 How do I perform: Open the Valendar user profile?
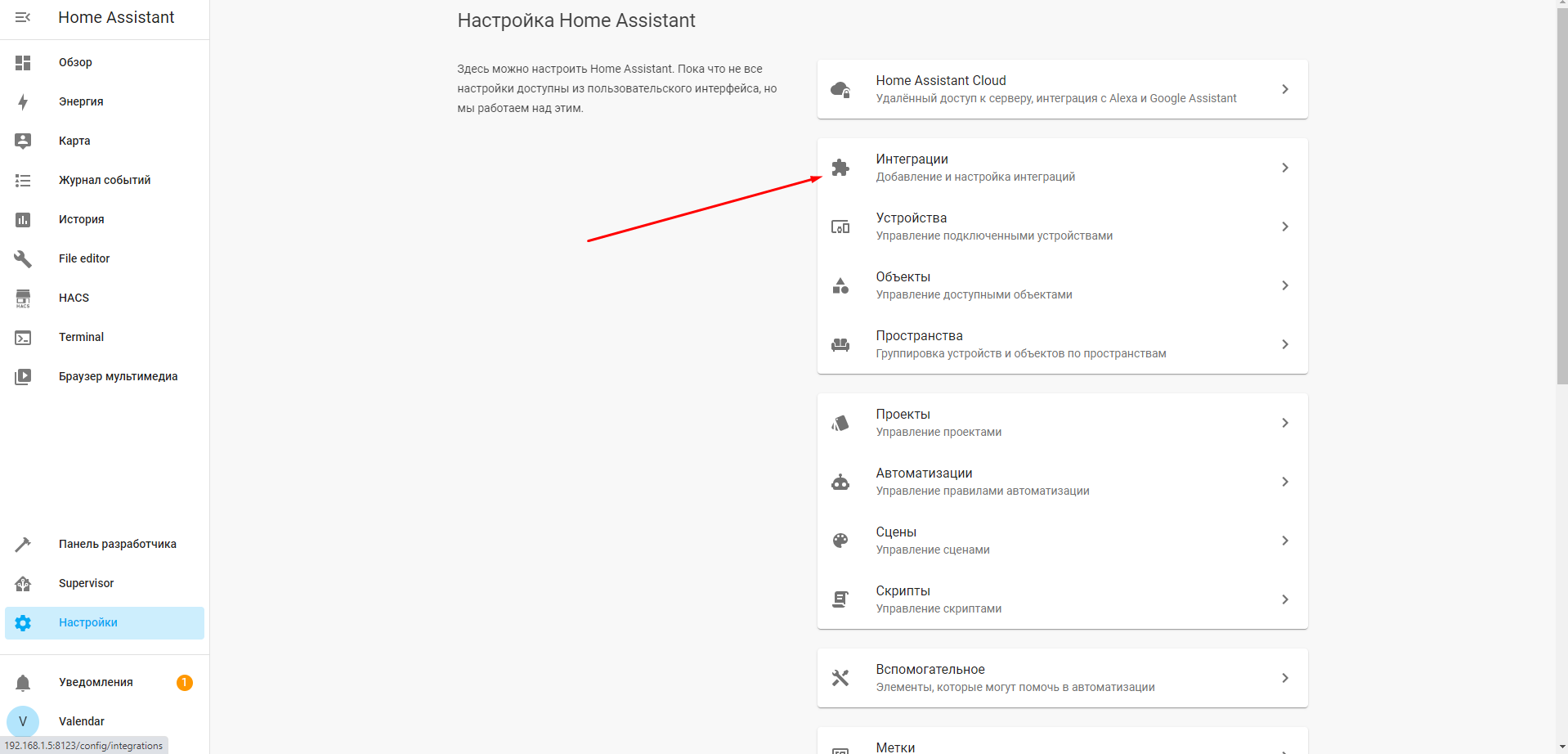105,721
